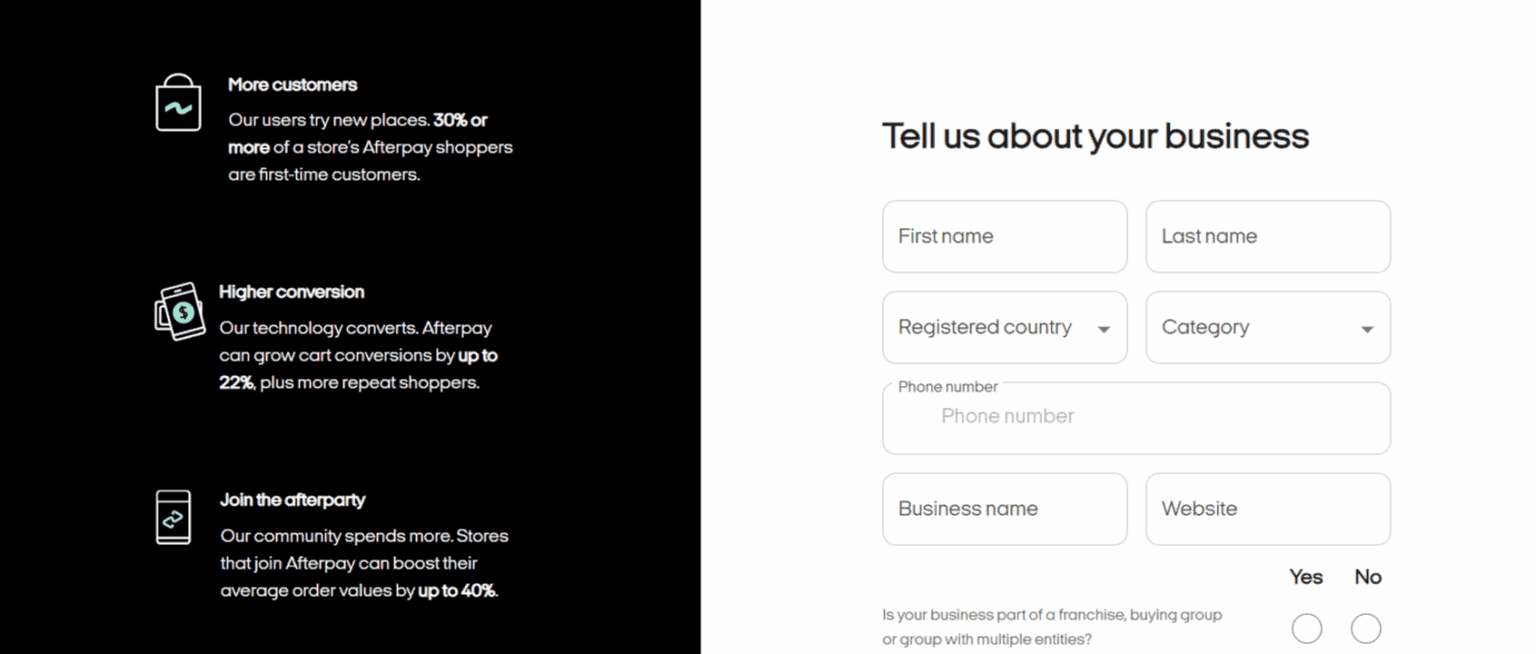Click the Business name input field

[x=1004, y=509]
